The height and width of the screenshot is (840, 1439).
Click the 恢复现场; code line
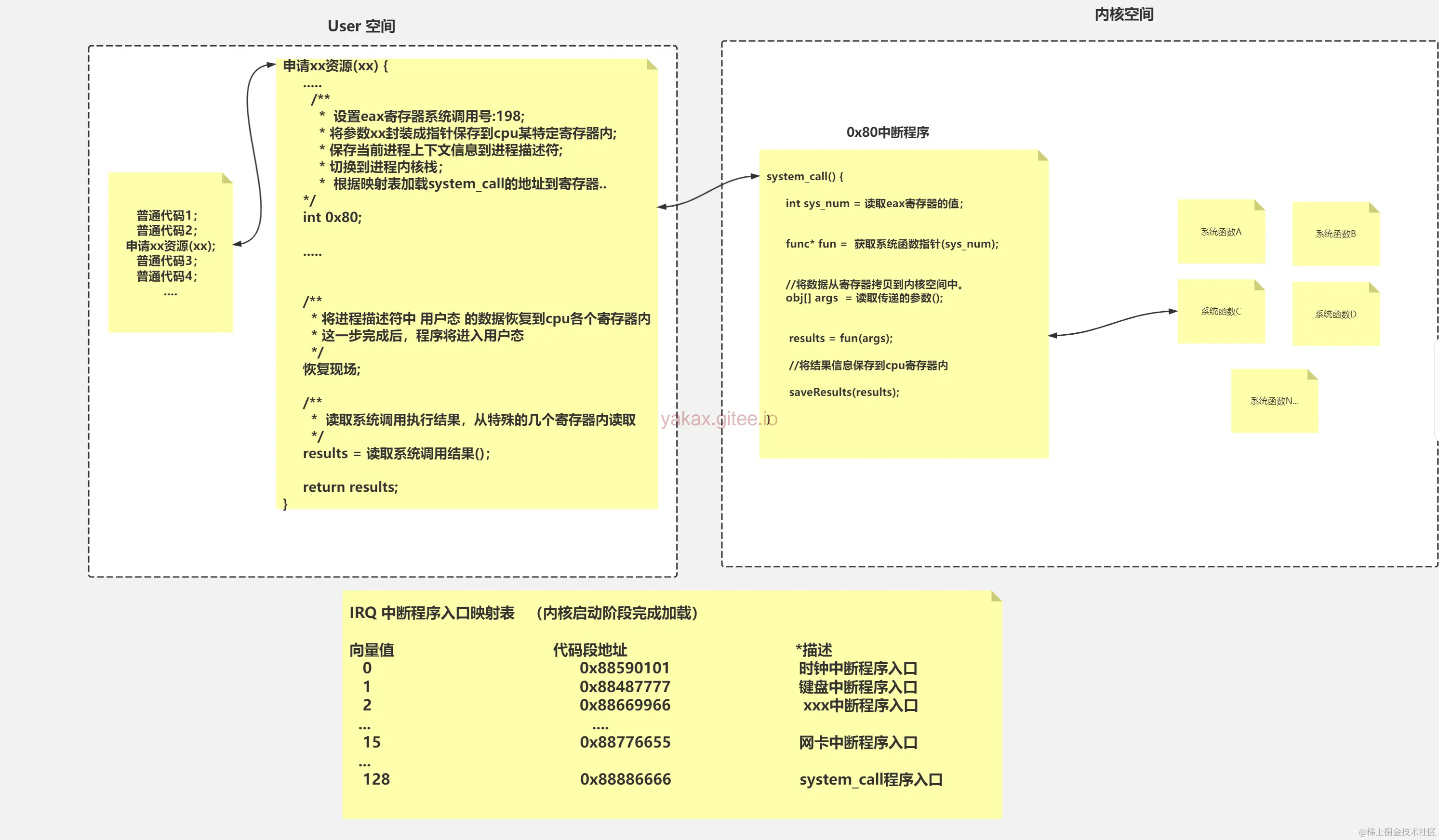tap(331, 370)
